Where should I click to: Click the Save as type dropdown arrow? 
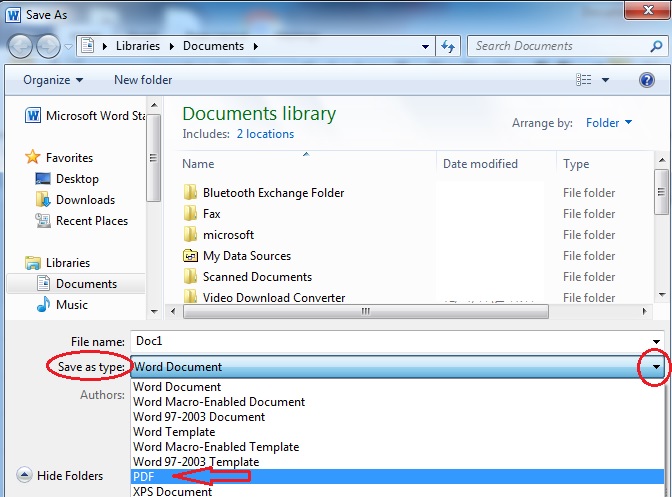coord(656,367)
